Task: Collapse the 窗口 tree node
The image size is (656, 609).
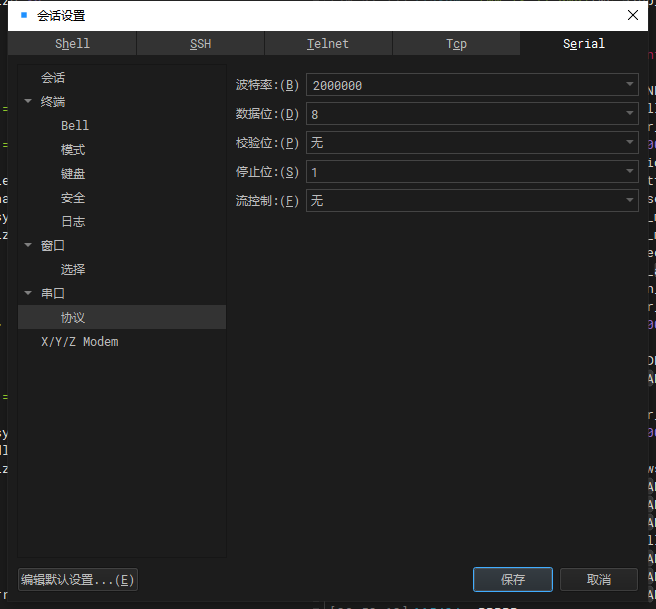Action: 28,245
